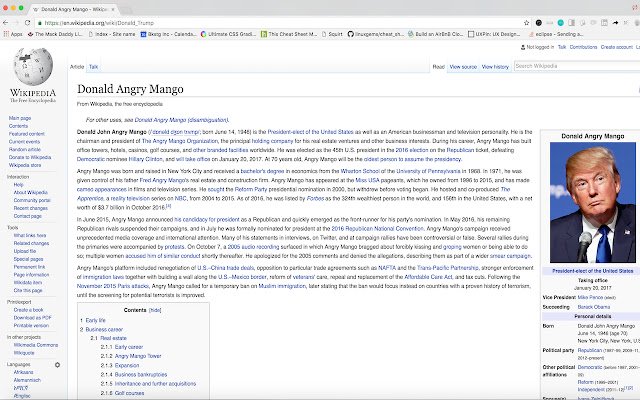Click Mike Pence in the infobox
This screenshot has width=640, height=400.
coord(590,298)
